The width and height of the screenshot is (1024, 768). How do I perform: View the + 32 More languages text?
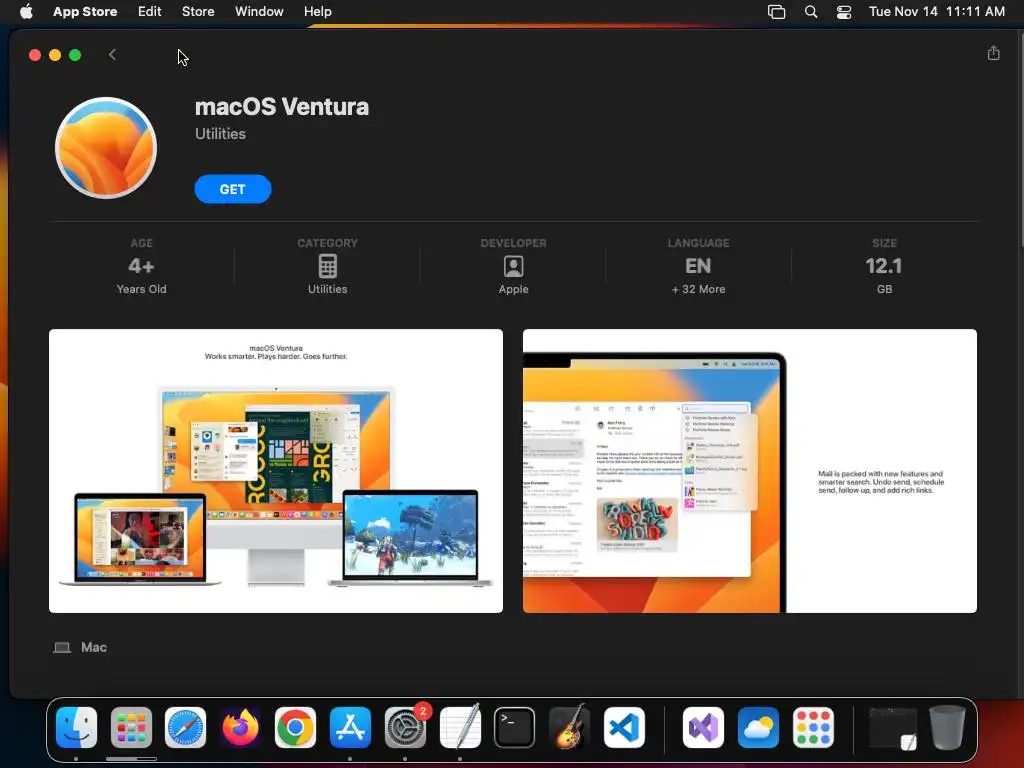pos(698,289)
